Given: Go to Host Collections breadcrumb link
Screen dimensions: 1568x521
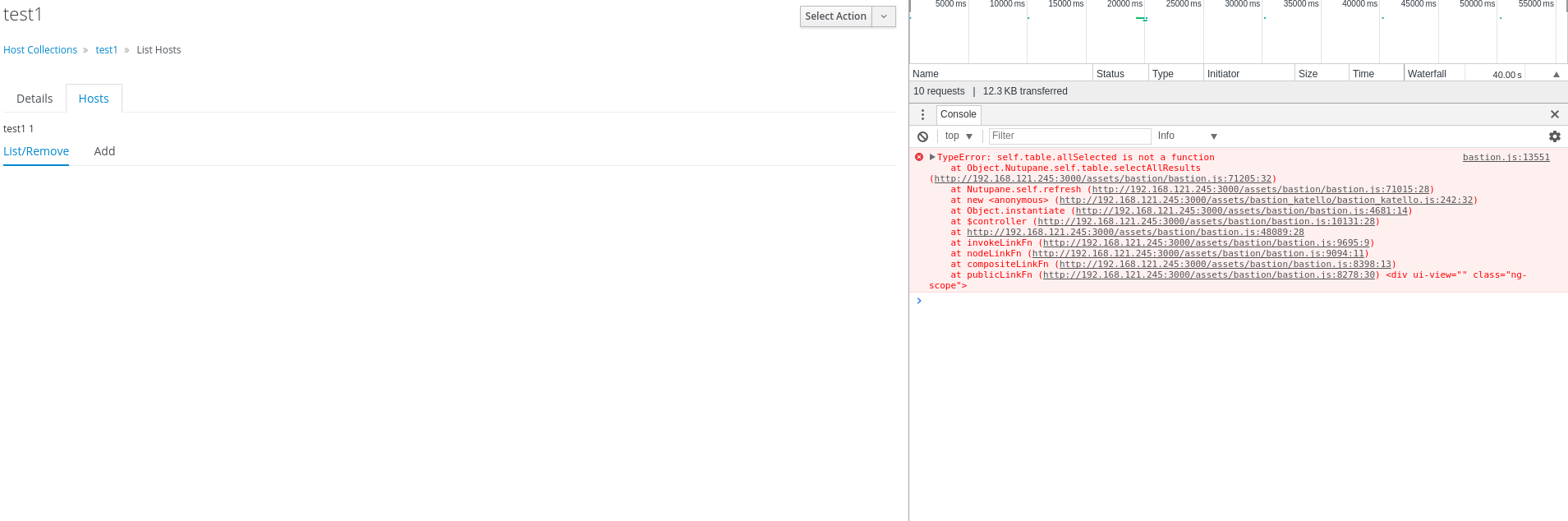Looking at the screenshot, I should pyautogui.click(x=40, y=50).
